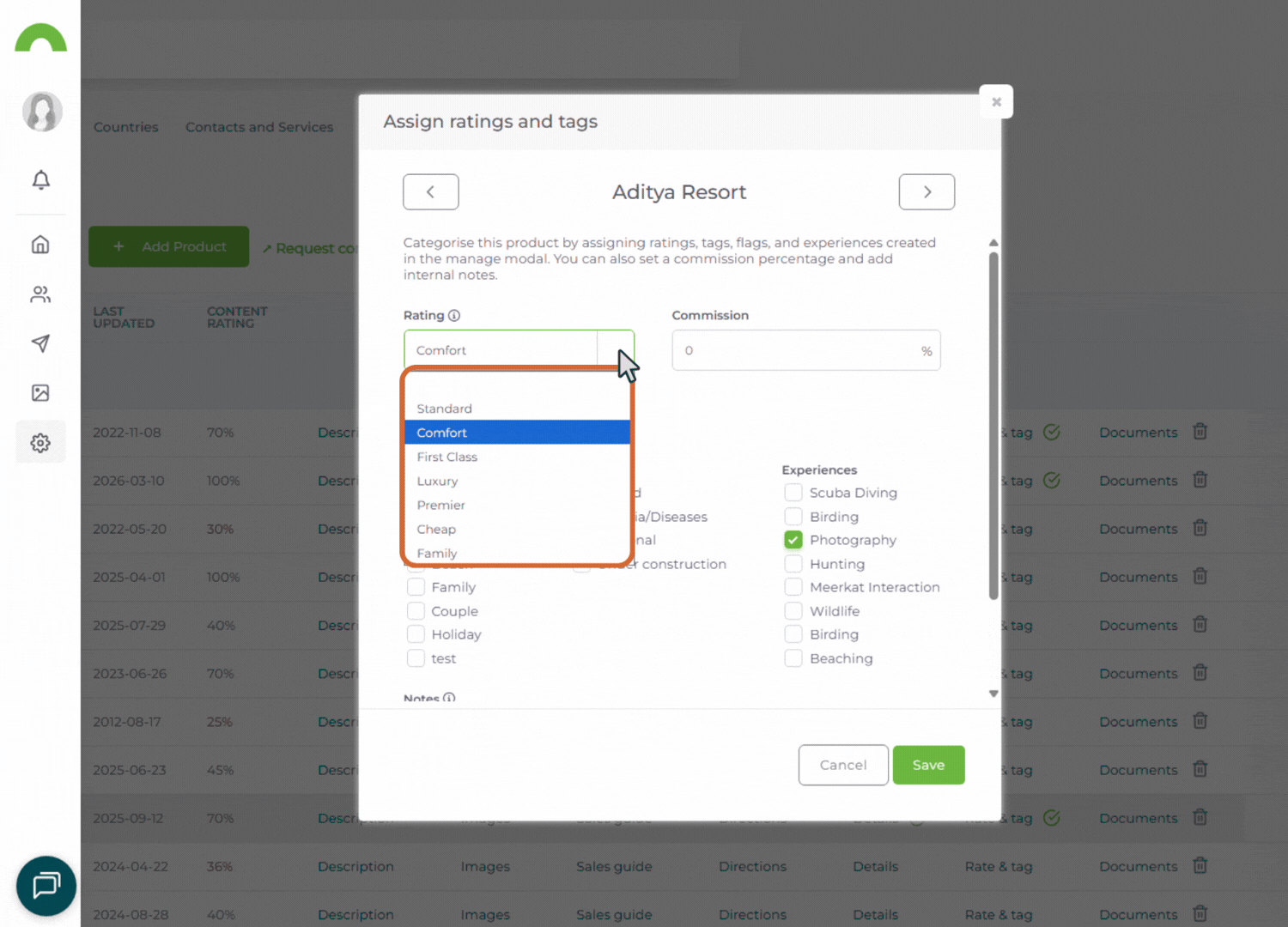Tick the Couple tag checkbox
Viewport: 1288px width, 927px height.
coord(416,611)
